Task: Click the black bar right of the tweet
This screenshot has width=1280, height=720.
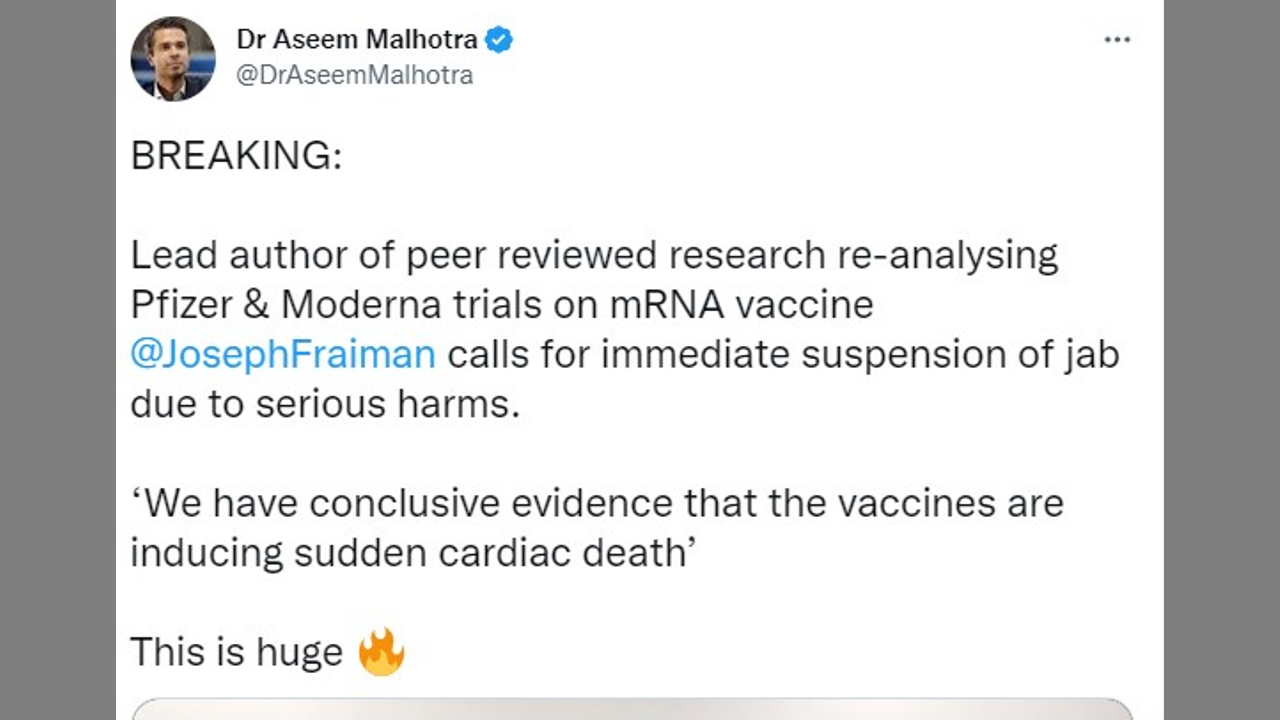Action: click(x=1222, y=360)
